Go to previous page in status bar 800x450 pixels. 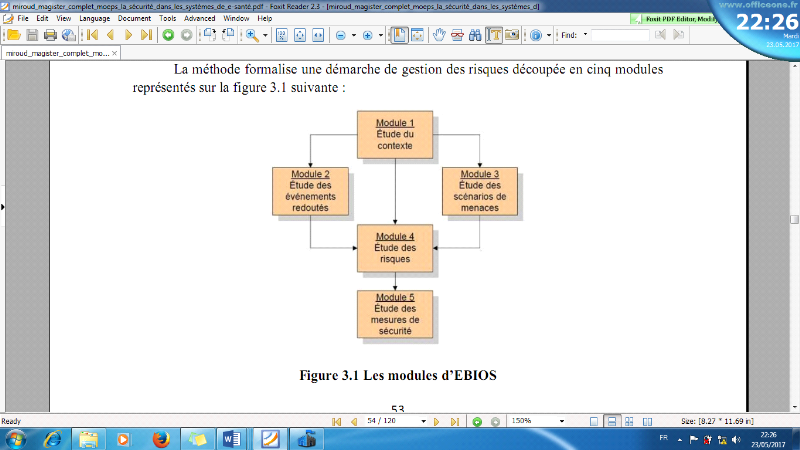click(354, 421)
